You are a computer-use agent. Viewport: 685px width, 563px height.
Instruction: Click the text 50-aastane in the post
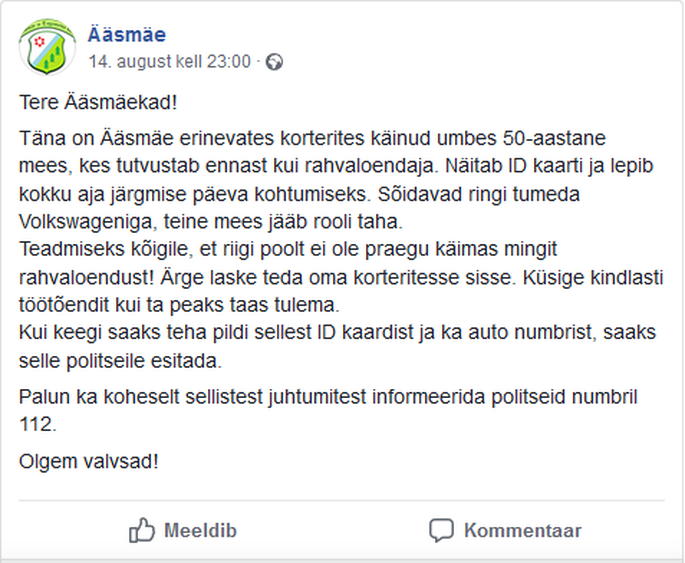click(554, 138)
